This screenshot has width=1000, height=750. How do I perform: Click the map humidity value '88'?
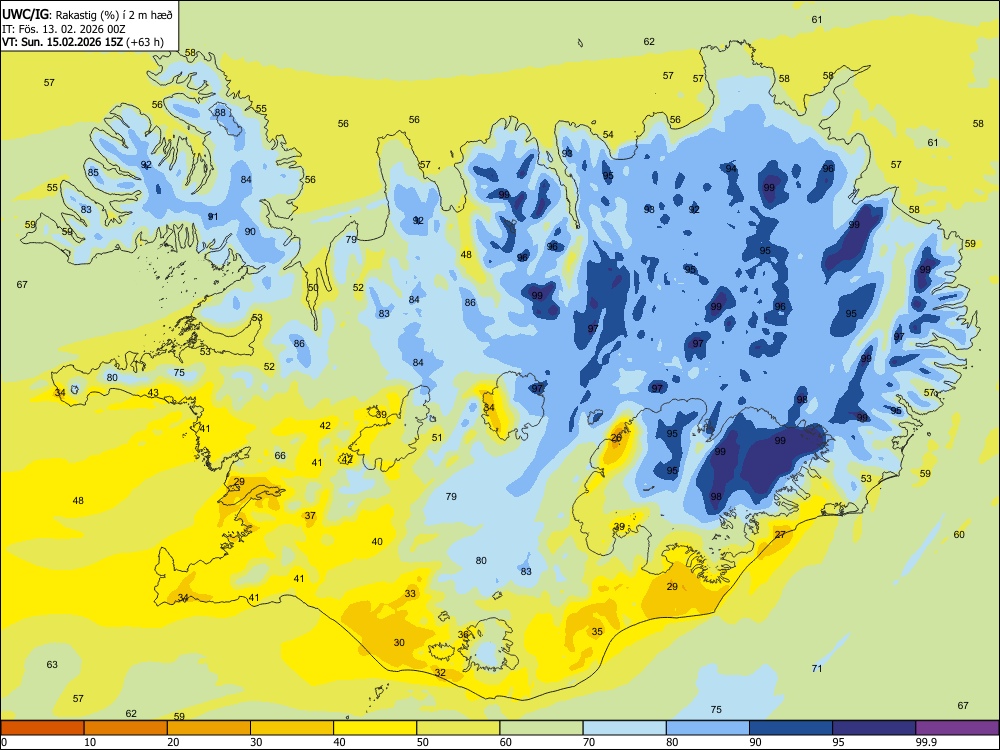click(220, 113)
